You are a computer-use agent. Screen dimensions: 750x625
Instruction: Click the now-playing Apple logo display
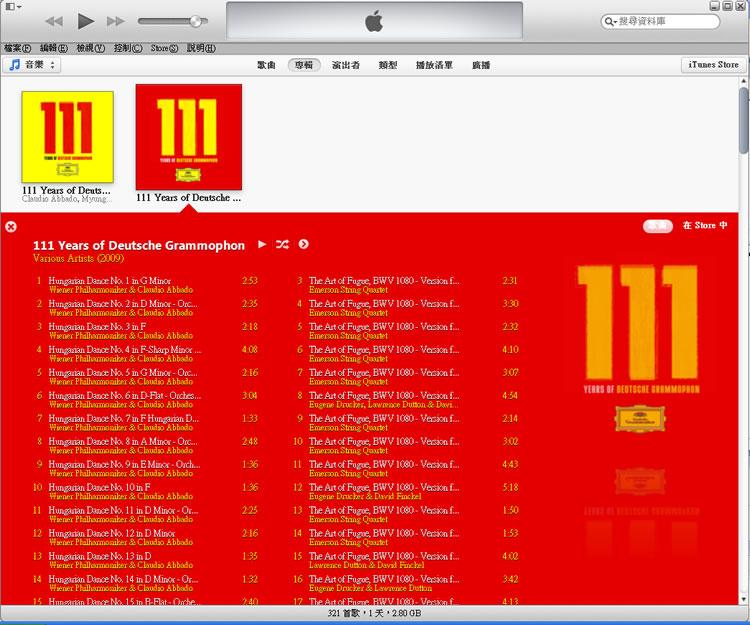coord(374,21)
